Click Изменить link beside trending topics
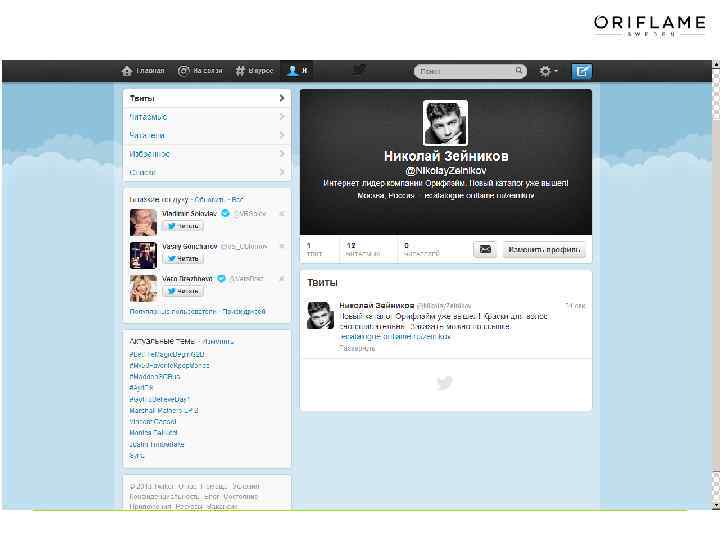720x540 pixels. [x=218, y=341]
